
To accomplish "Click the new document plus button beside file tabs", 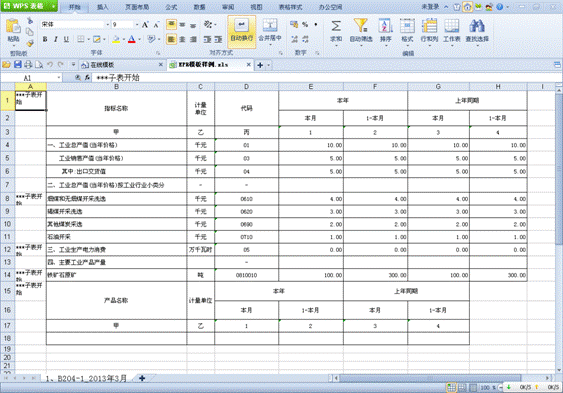I will pyautogui.click(x=260, y=65).
